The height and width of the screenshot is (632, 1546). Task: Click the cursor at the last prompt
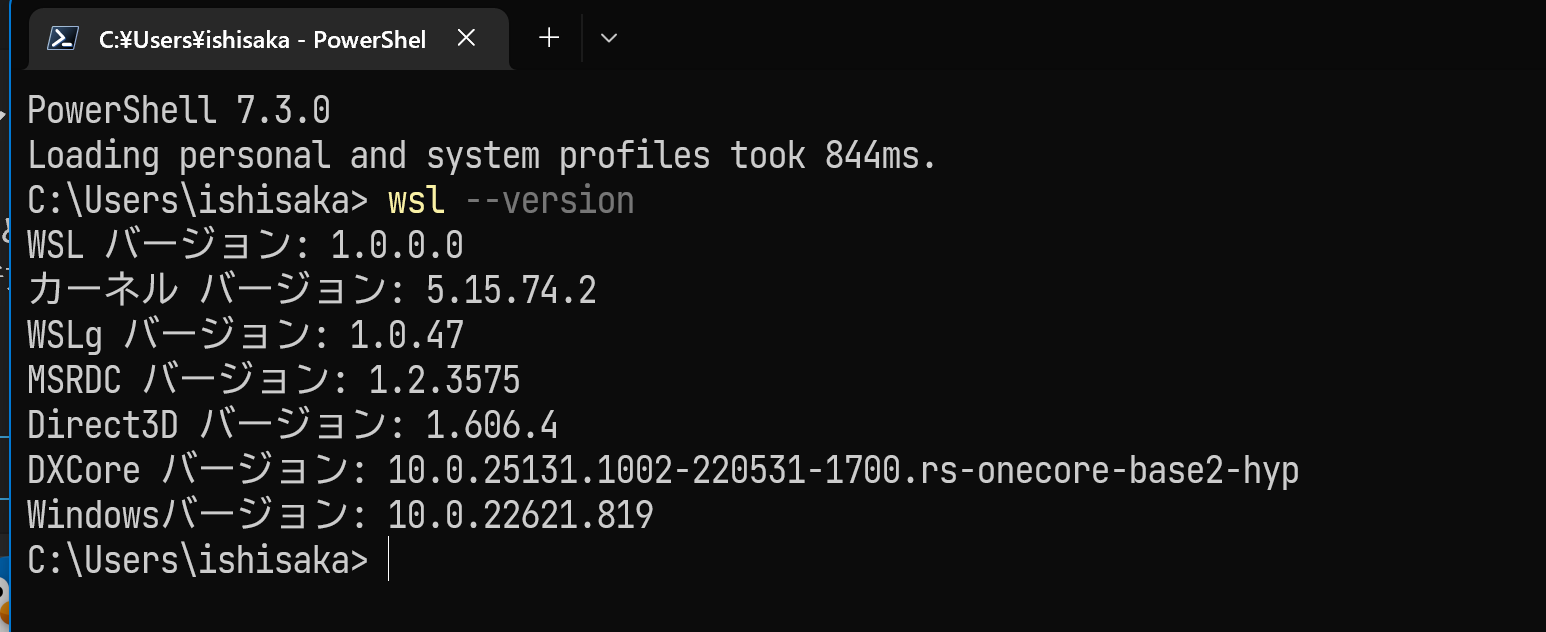388,561
